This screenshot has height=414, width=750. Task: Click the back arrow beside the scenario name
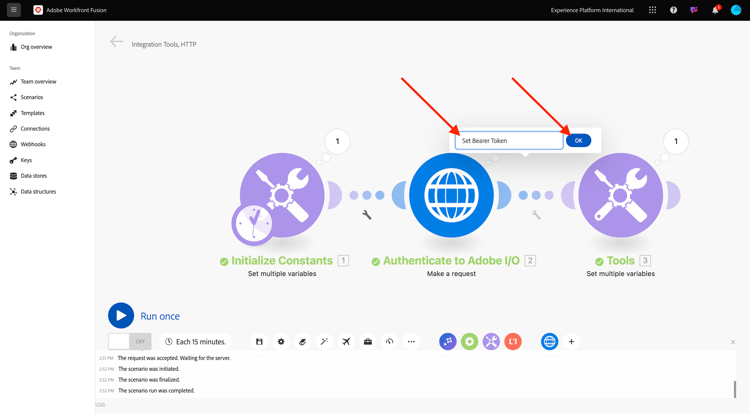point(116,42)
